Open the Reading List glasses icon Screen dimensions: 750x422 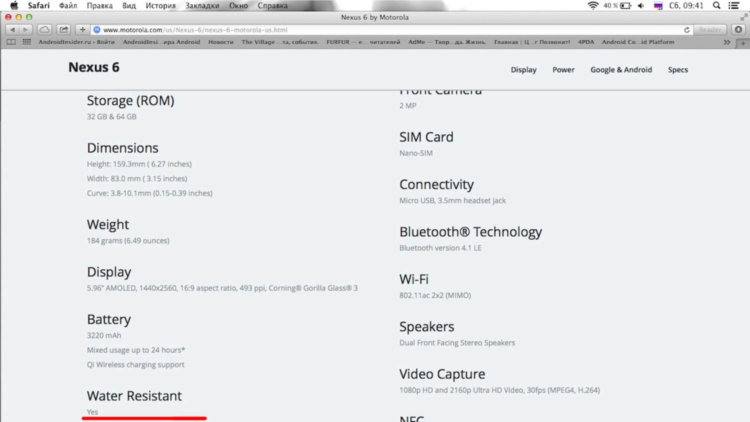click(x=12, y=42)
